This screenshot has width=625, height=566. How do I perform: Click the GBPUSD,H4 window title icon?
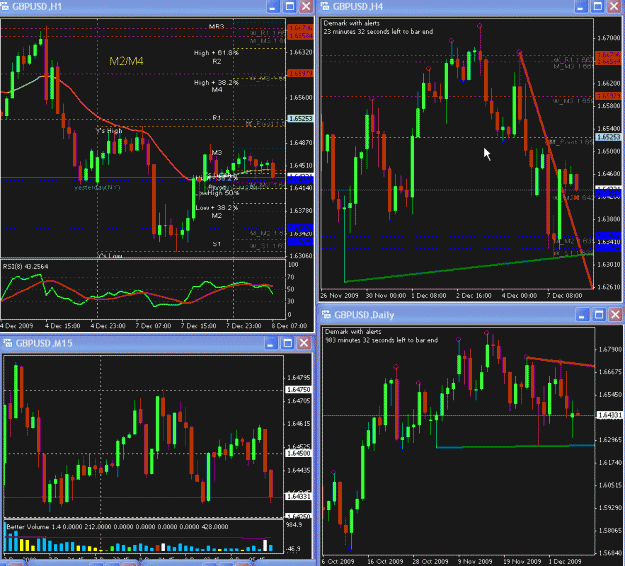(x=325, y=6)
